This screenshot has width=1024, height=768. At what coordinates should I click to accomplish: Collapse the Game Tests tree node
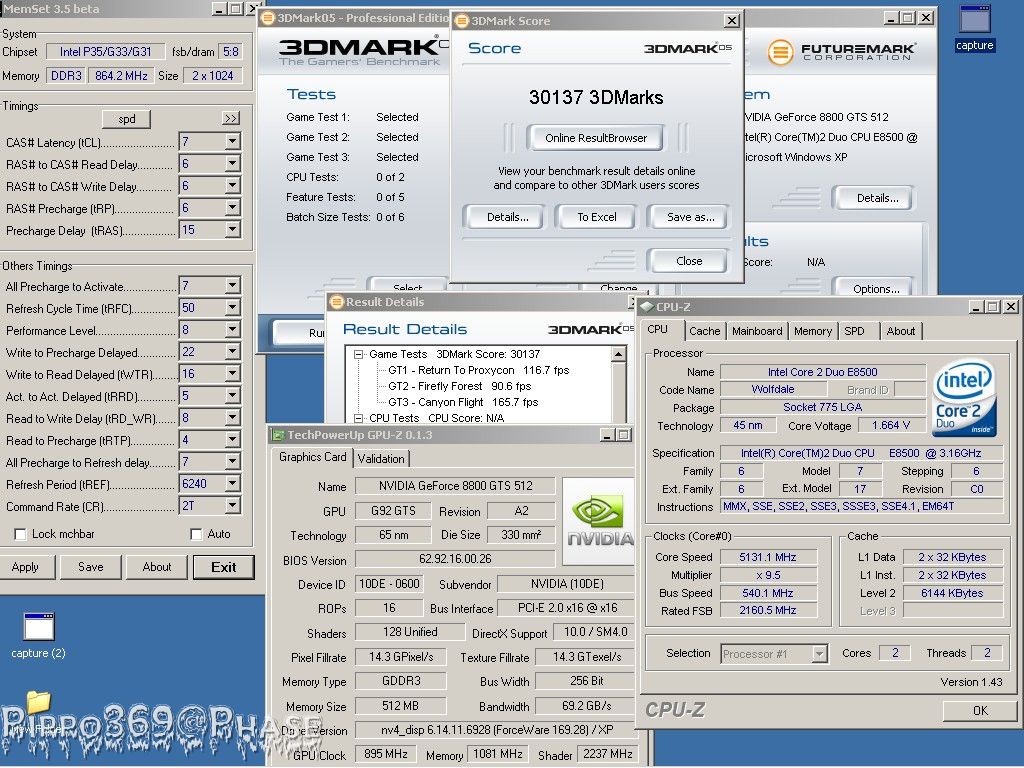(358, 354)
